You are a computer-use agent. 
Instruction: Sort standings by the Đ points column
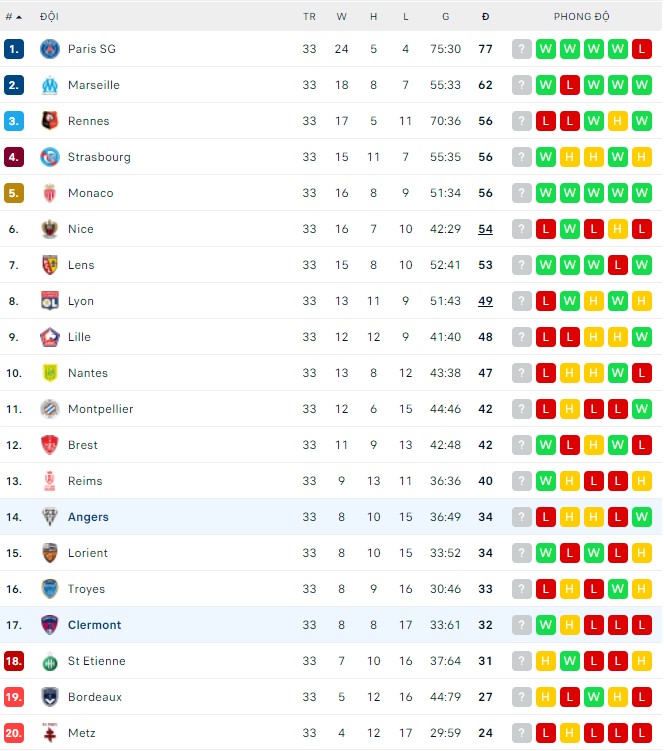tap(485, 17)
